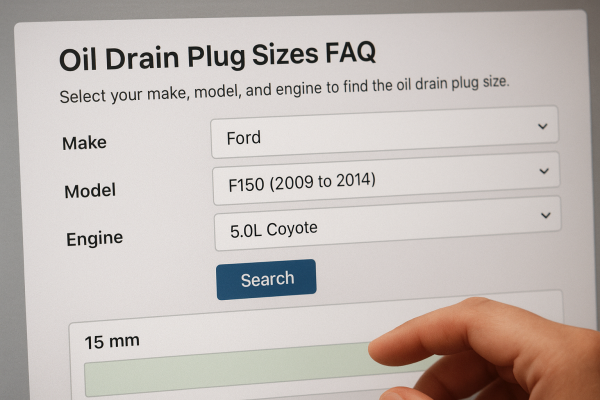This screenshot has width=600, height=400.
Task: Open the Make dropdown showing Ford
Action: pyautogui.click(x=384, y=132)
